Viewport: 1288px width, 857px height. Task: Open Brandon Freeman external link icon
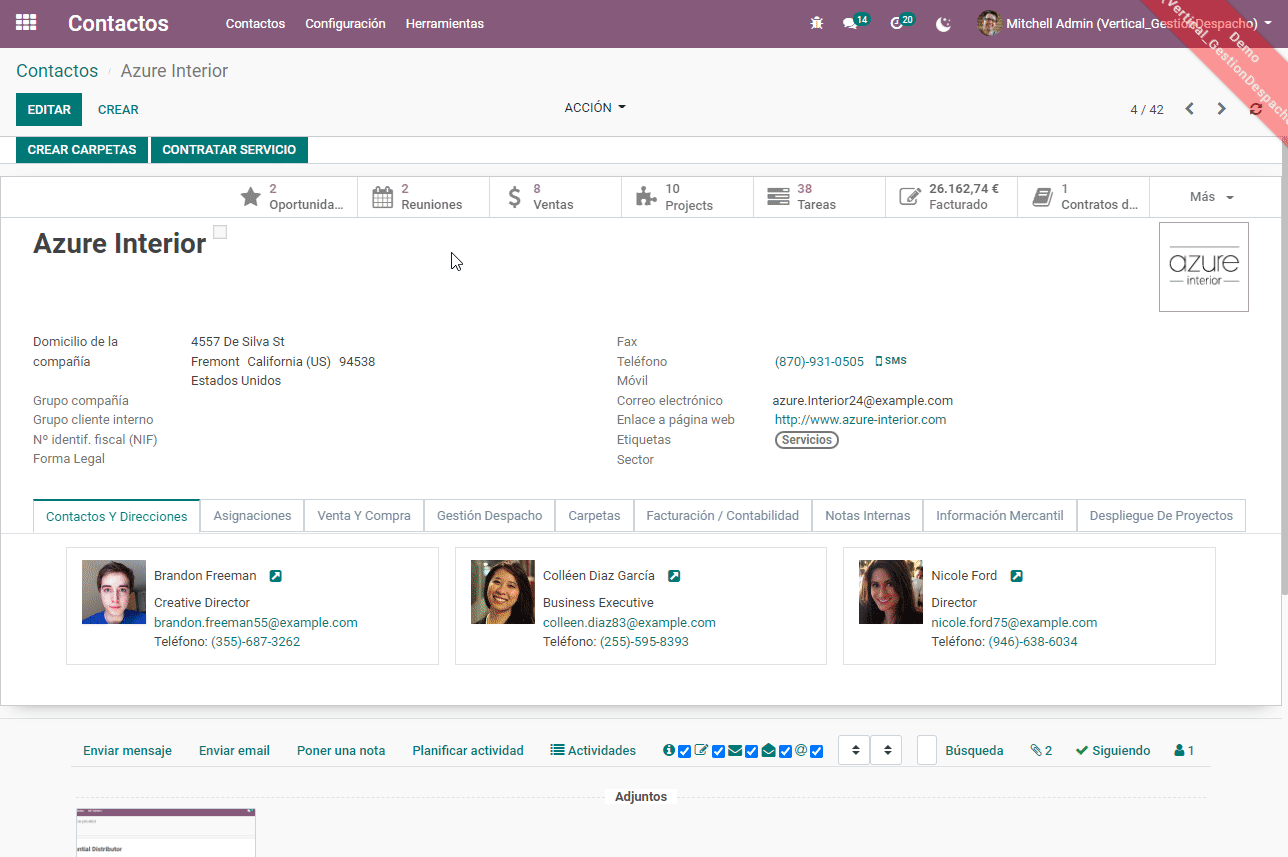point(276,576)
